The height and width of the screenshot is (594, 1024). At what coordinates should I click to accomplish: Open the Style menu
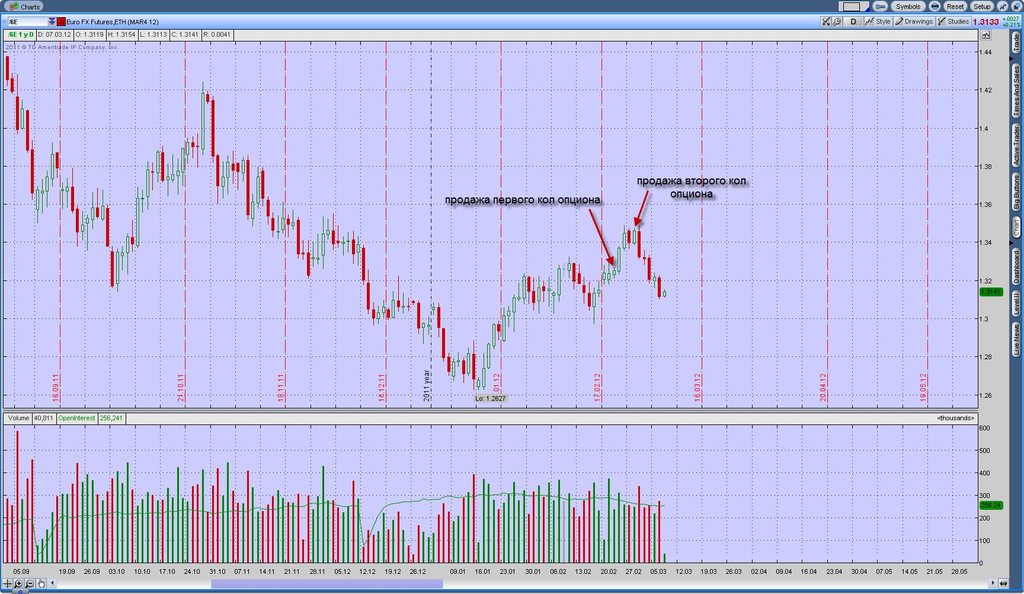tap(878, 22)
